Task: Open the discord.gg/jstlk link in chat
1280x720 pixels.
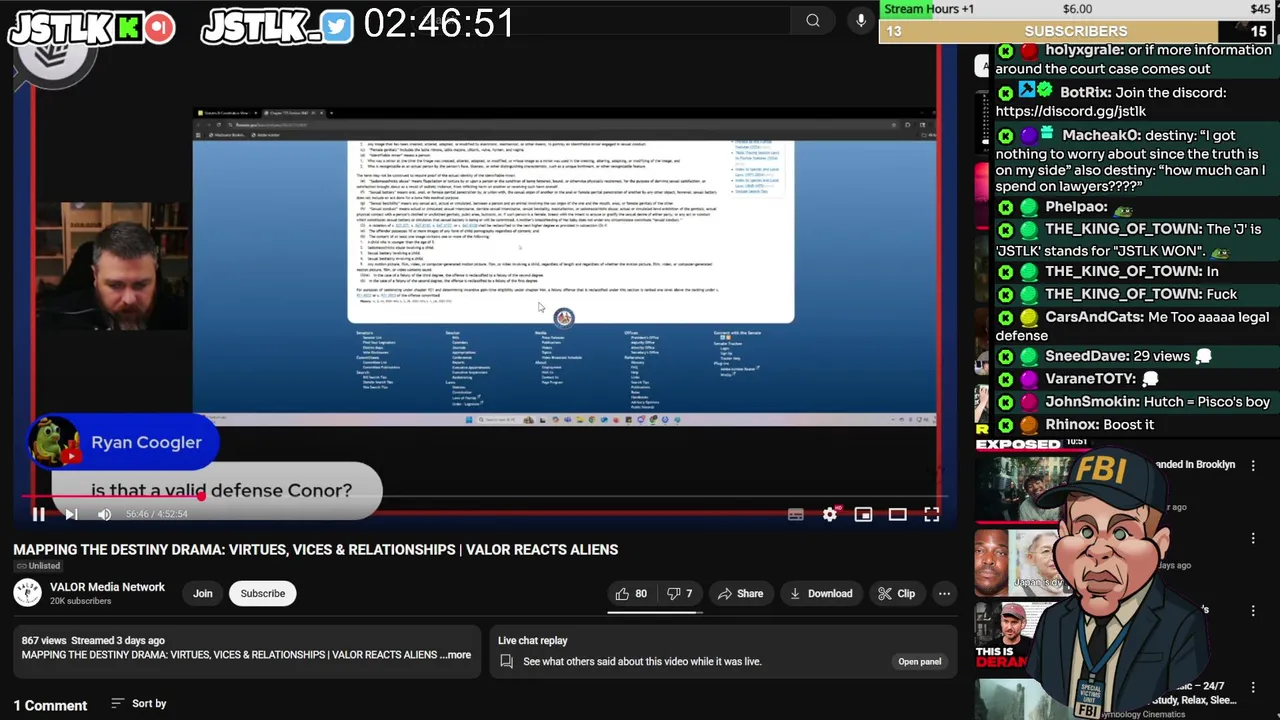Action: [x=1071, y=111]
